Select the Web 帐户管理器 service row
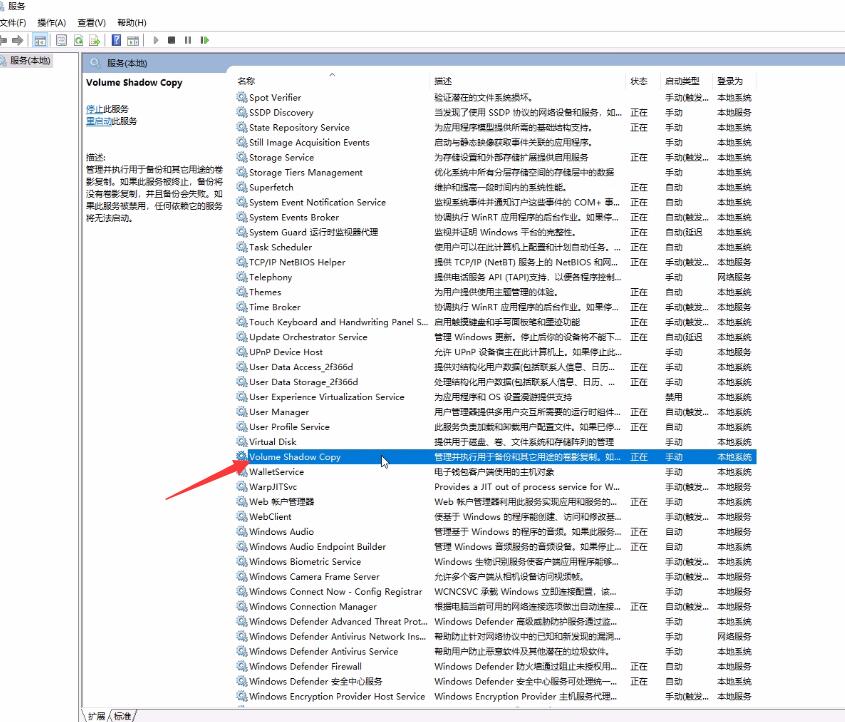Image resolution: width=845 pixels, height=722 pixels. (496, 502)
